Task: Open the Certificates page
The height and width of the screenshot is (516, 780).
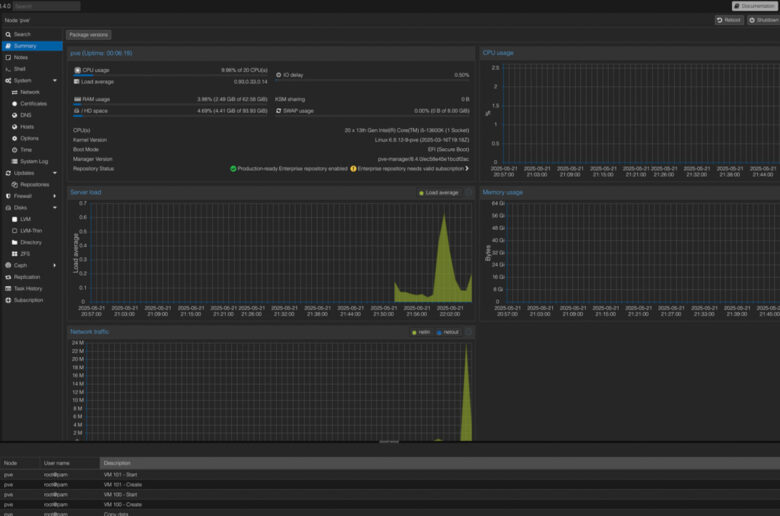Action: click(33, 104)
